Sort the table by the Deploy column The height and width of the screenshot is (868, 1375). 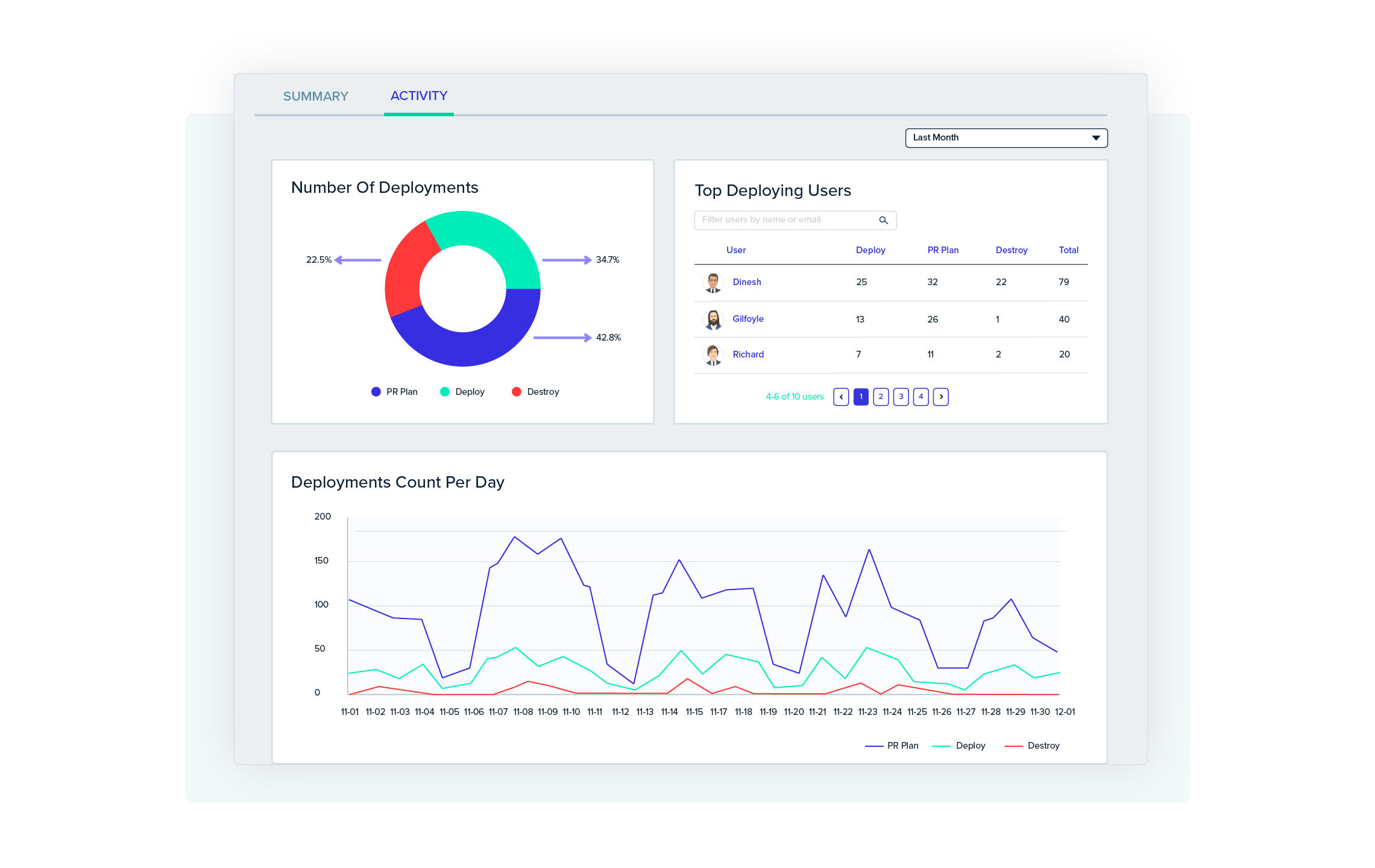(870, 250)
